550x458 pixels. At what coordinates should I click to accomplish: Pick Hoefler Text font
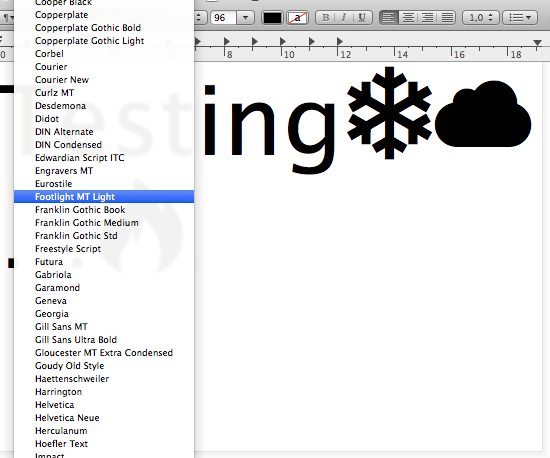click(104, 443)
